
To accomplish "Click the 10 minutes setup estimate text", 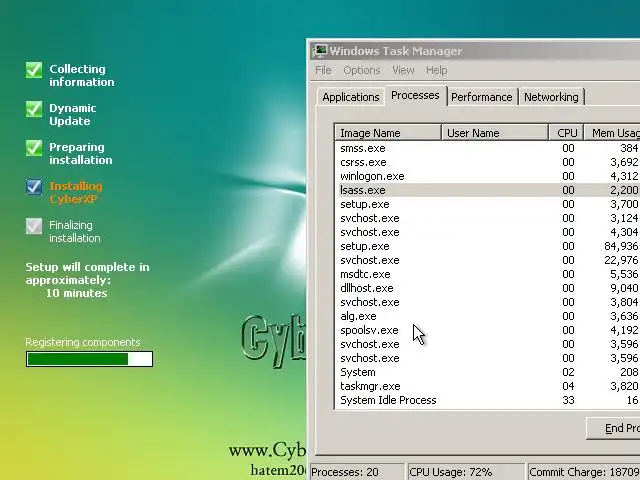I will [x=76, y=293].
